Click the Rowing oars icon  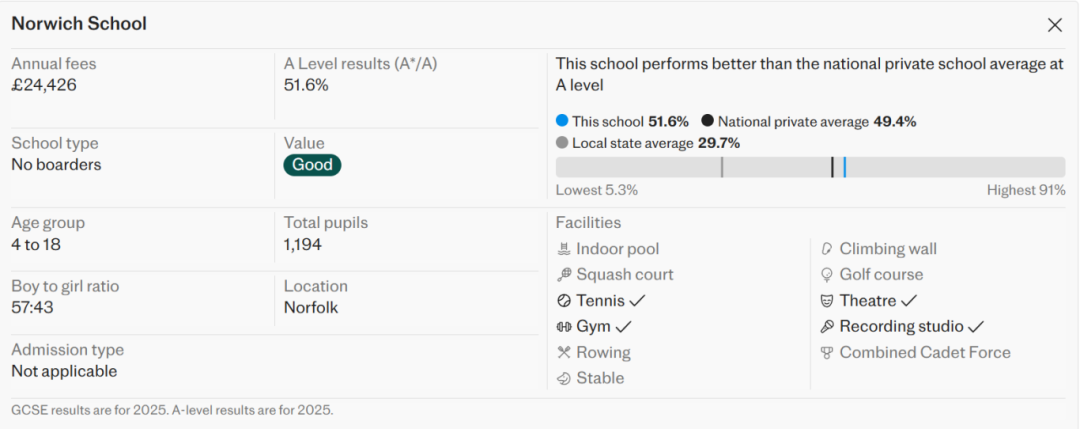coord(564,353)
